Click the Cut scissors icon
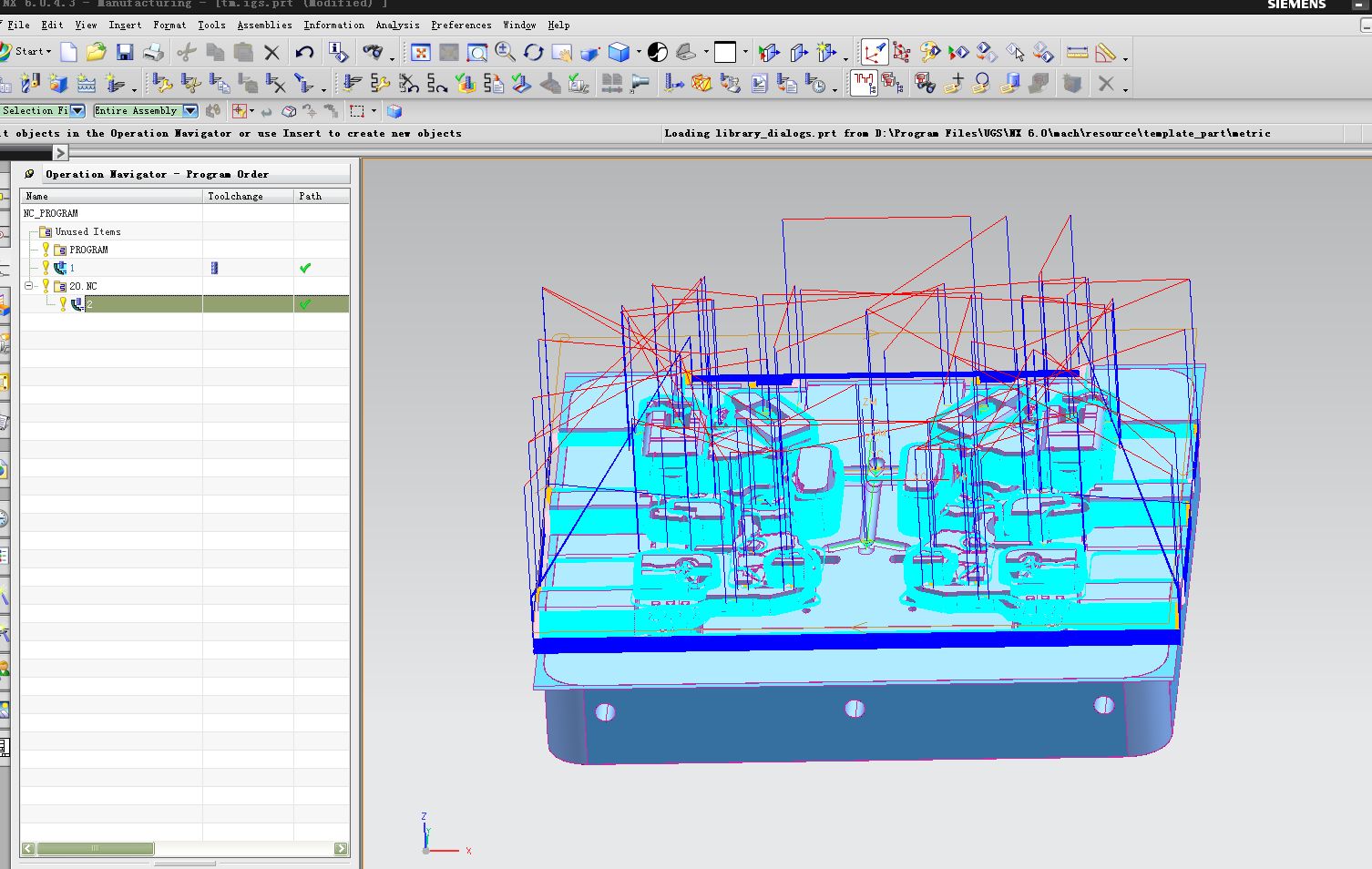Screen dimensions: 1372x869 tap(187, 52)
